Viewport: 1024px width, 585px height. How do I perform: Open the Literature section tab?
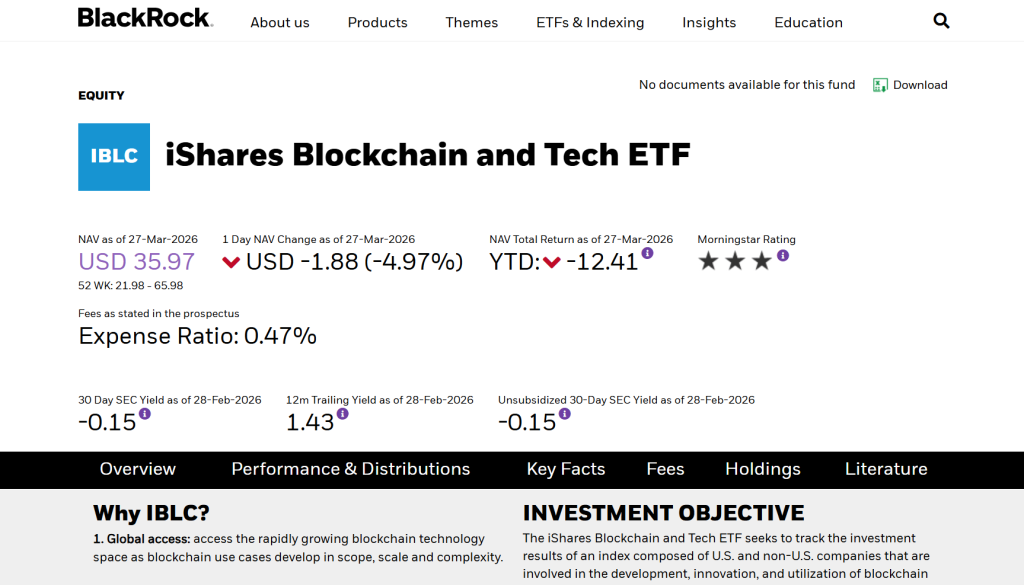point(886,469)
